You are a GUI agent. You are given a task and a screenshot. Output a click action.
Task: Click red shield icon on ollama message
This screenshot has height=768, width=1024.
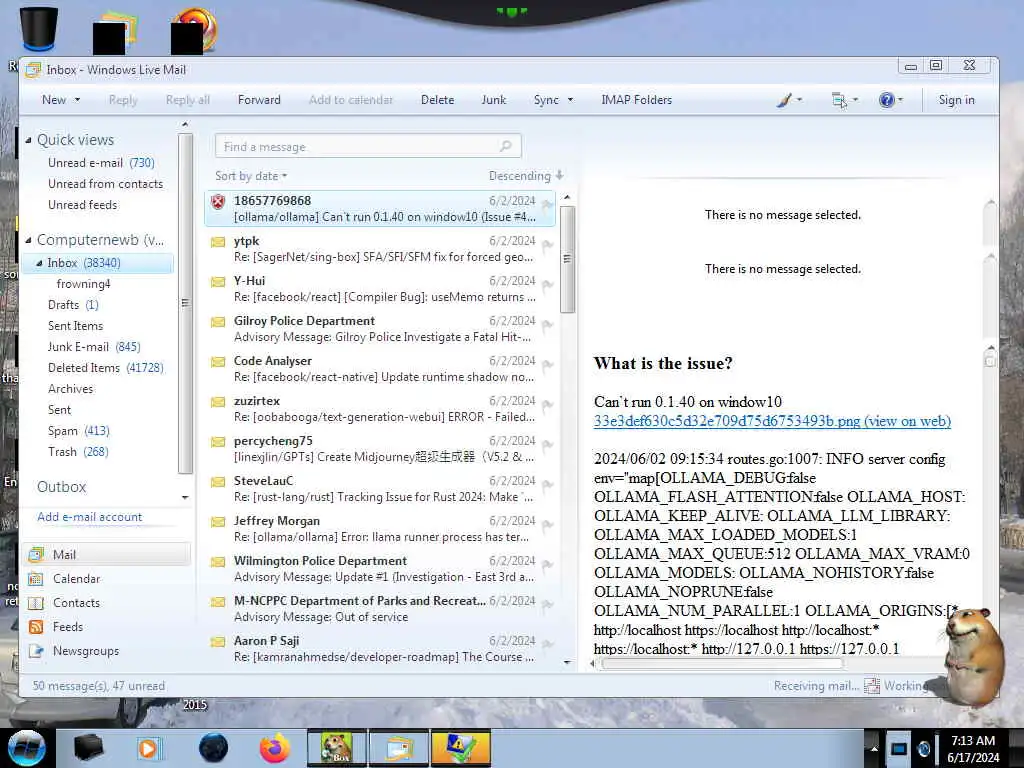tap(218, 202)
